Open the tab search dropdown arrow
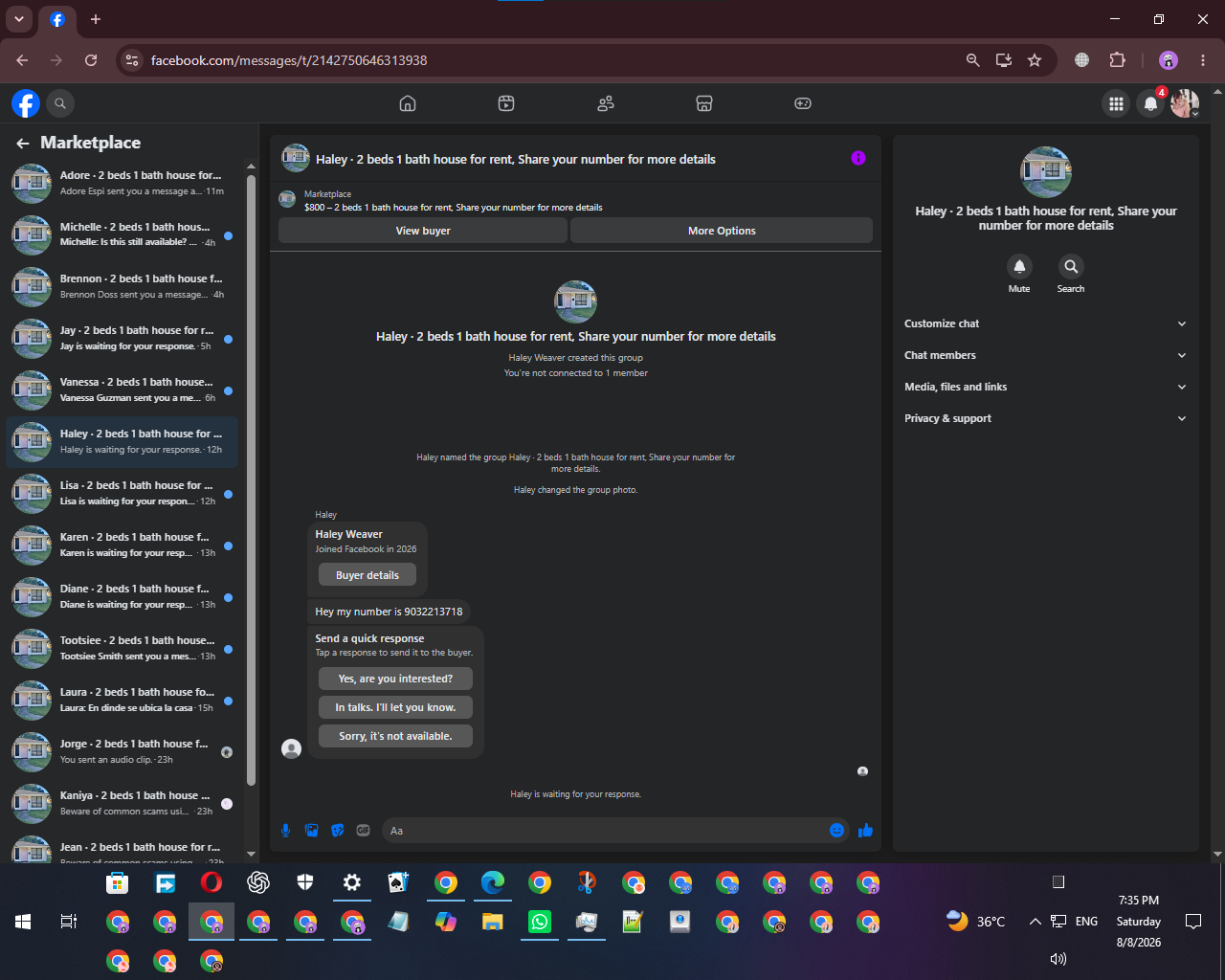The height and width of the screenshot is (980, 1225). (x=19, y=19)
